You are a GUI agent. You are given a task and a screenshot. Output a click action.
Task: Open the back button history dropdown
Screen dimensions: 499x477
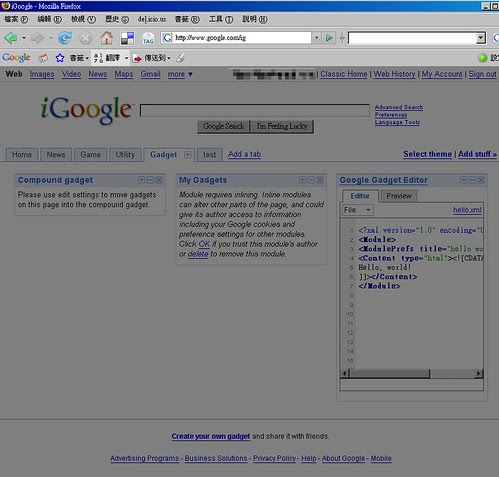click(24, 38)
